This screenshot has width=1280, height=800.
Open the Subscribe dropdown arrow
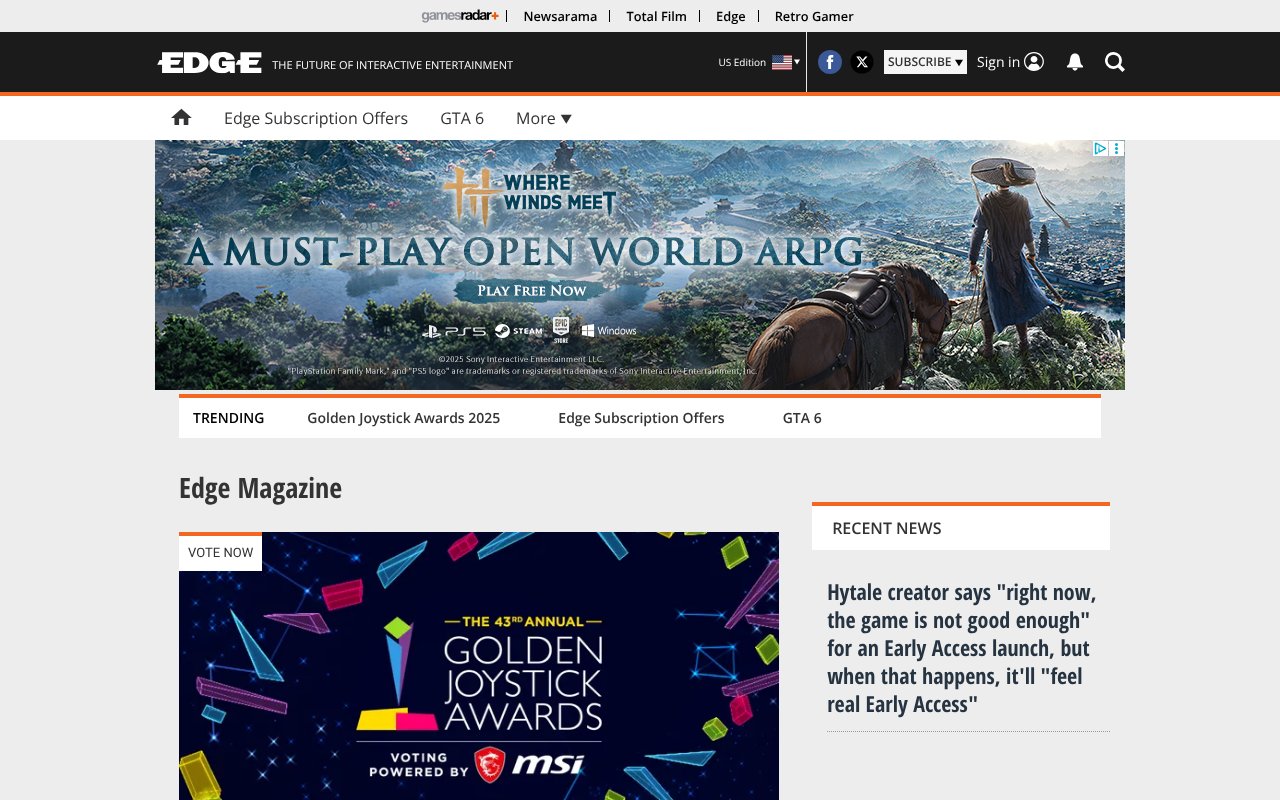point(957,62)
